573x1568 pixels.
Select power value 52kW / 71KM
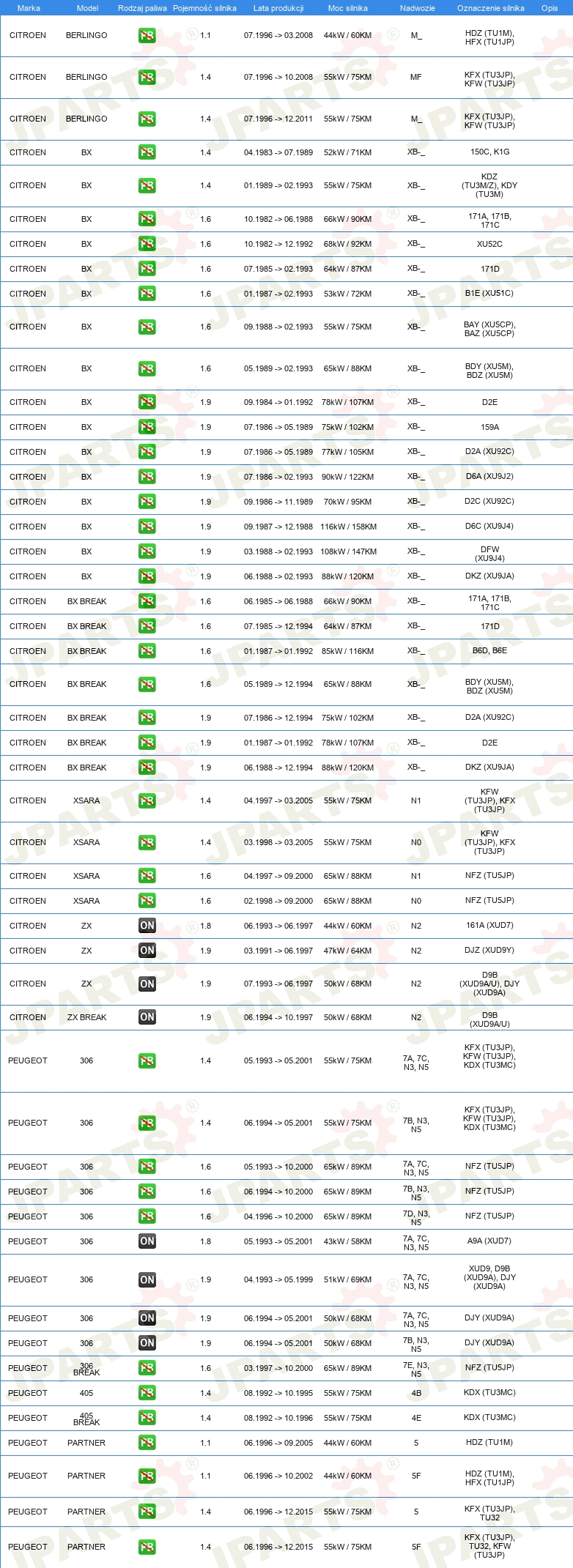(x=348, y=152)
